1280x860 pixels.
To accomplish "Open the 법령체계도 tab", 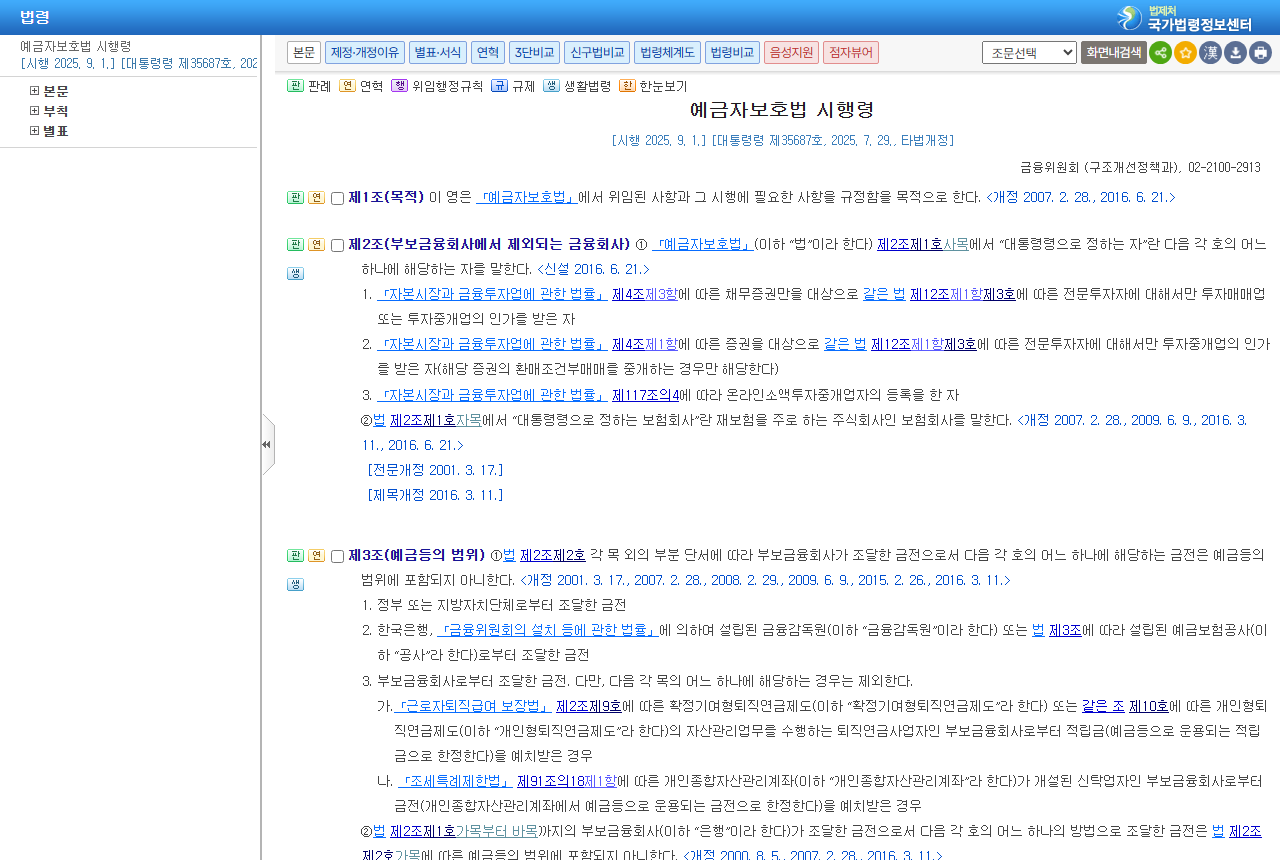I will click(x=667, y=52).
